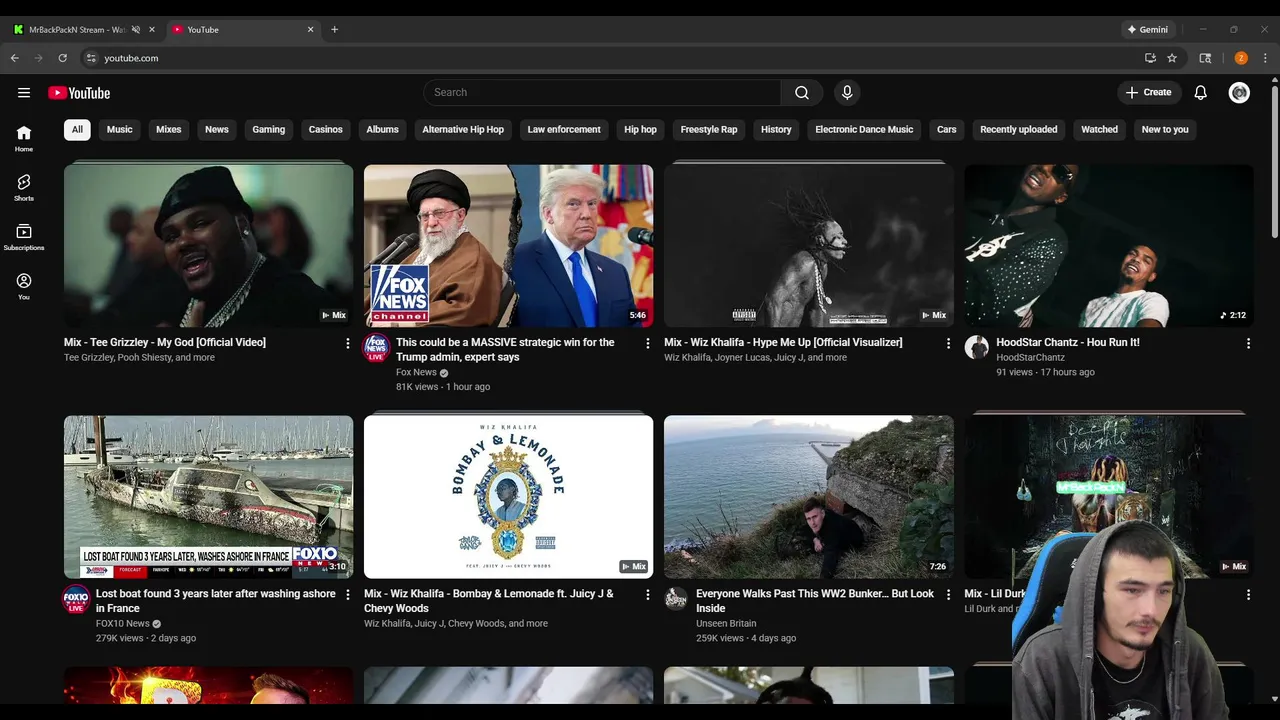
Task: Select the Cars filter chip
Action: 947,130
